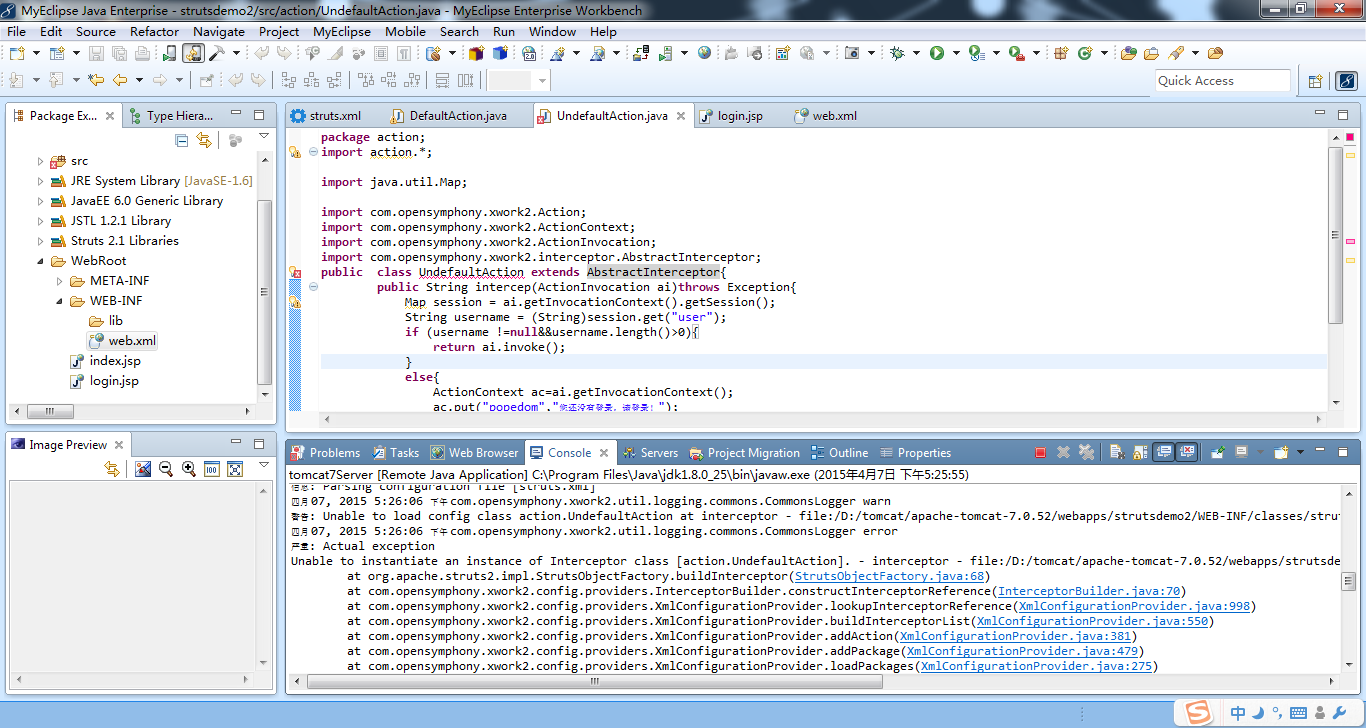Image resolution: width=1366 pixels, height=728 pixels.
Task: Open the XmlConfigurationProvider.java:998 link
Action: pyautogui.click(x=1133, y=606)
